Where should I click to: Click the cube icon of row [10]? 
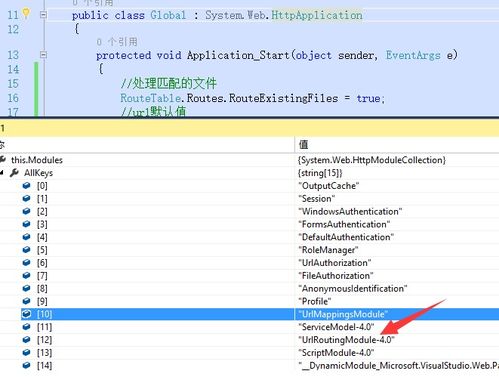pos(26,314)
